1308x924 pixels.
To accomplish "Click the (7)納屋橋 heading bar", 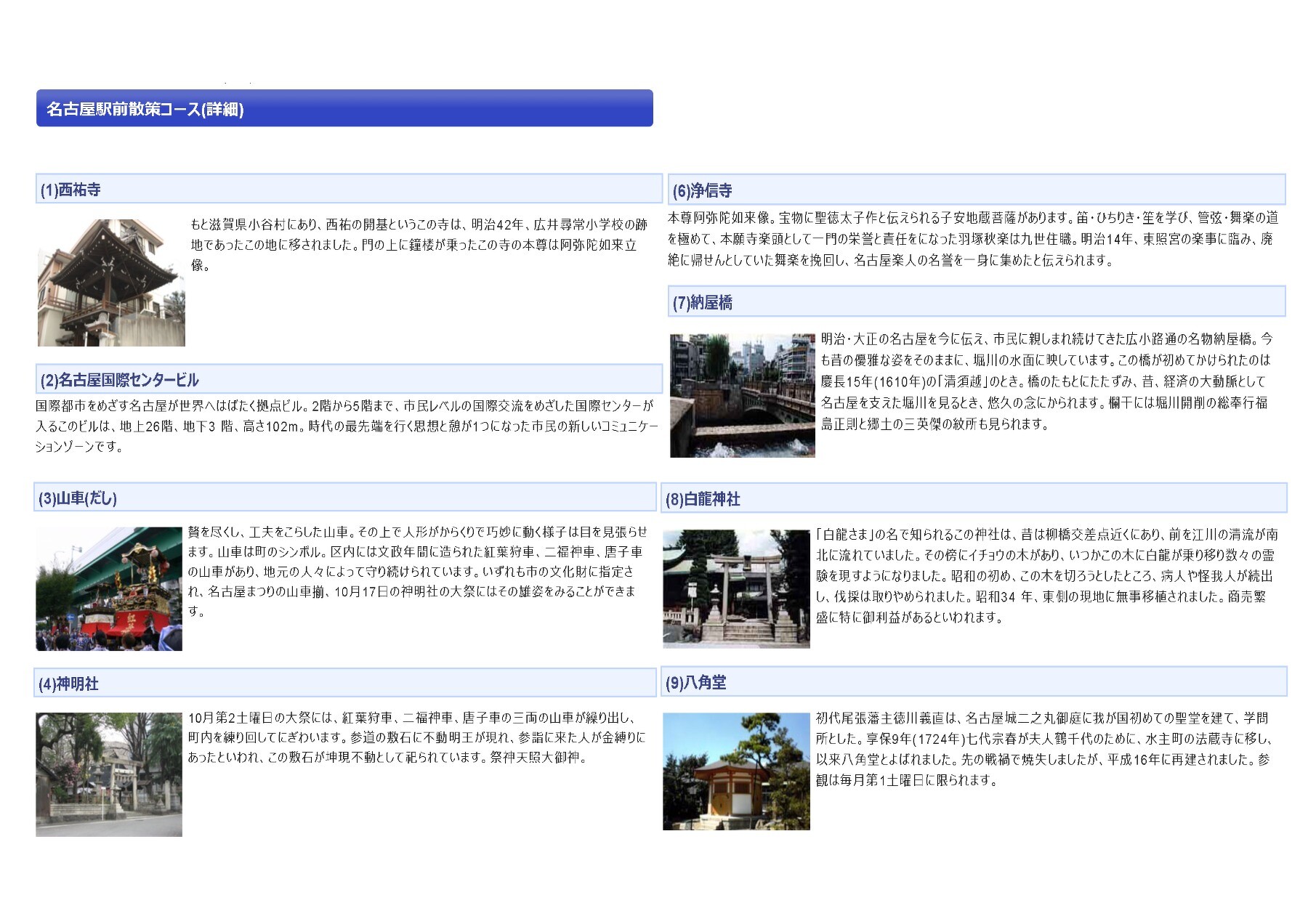I will (977, 301).
